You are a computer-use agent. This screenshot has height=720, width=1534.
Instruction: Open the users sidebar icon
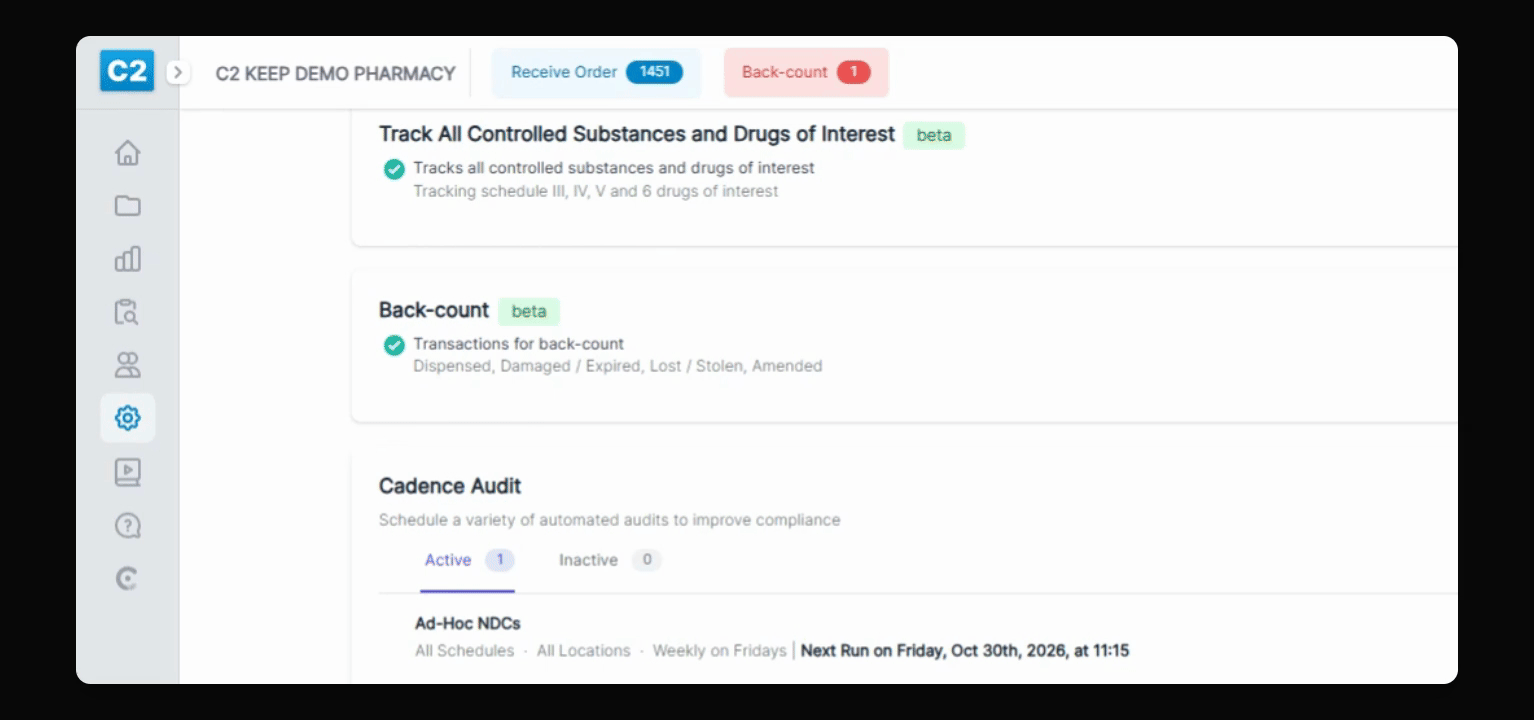pyautogui.click(x=127, y=365)
